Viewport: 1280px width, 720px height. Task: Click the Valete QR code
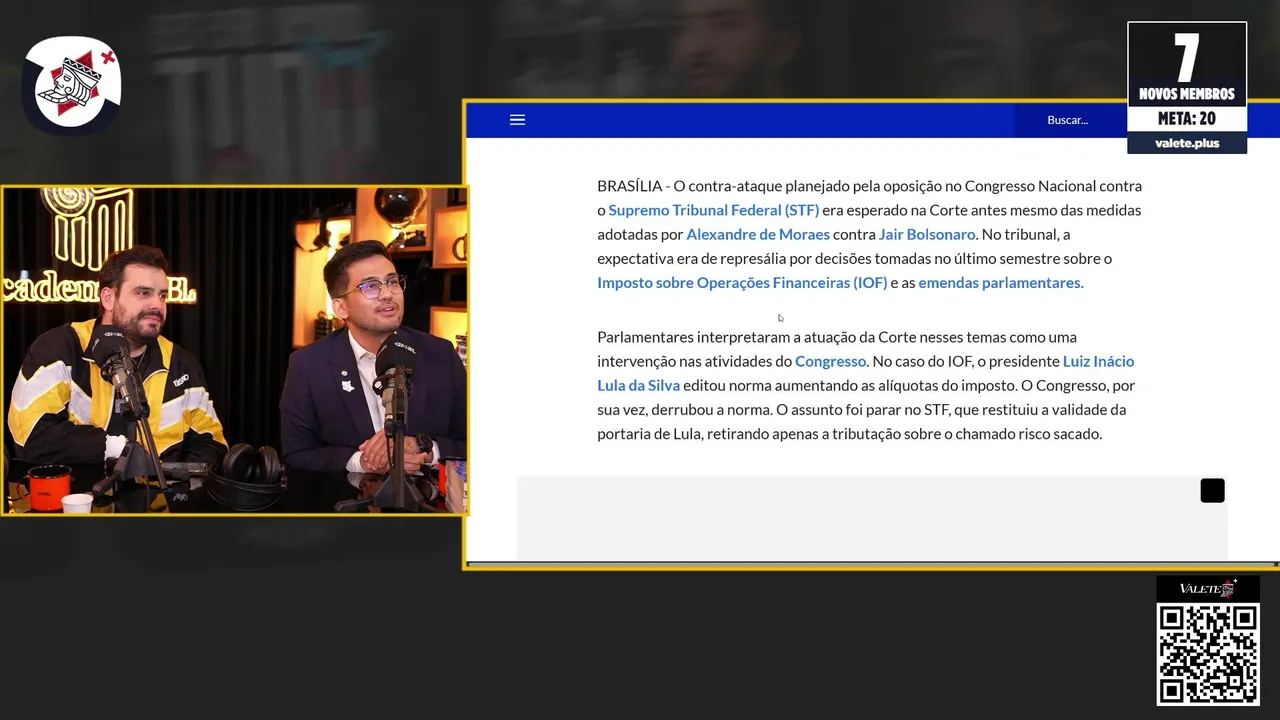tap(1208, 653)
